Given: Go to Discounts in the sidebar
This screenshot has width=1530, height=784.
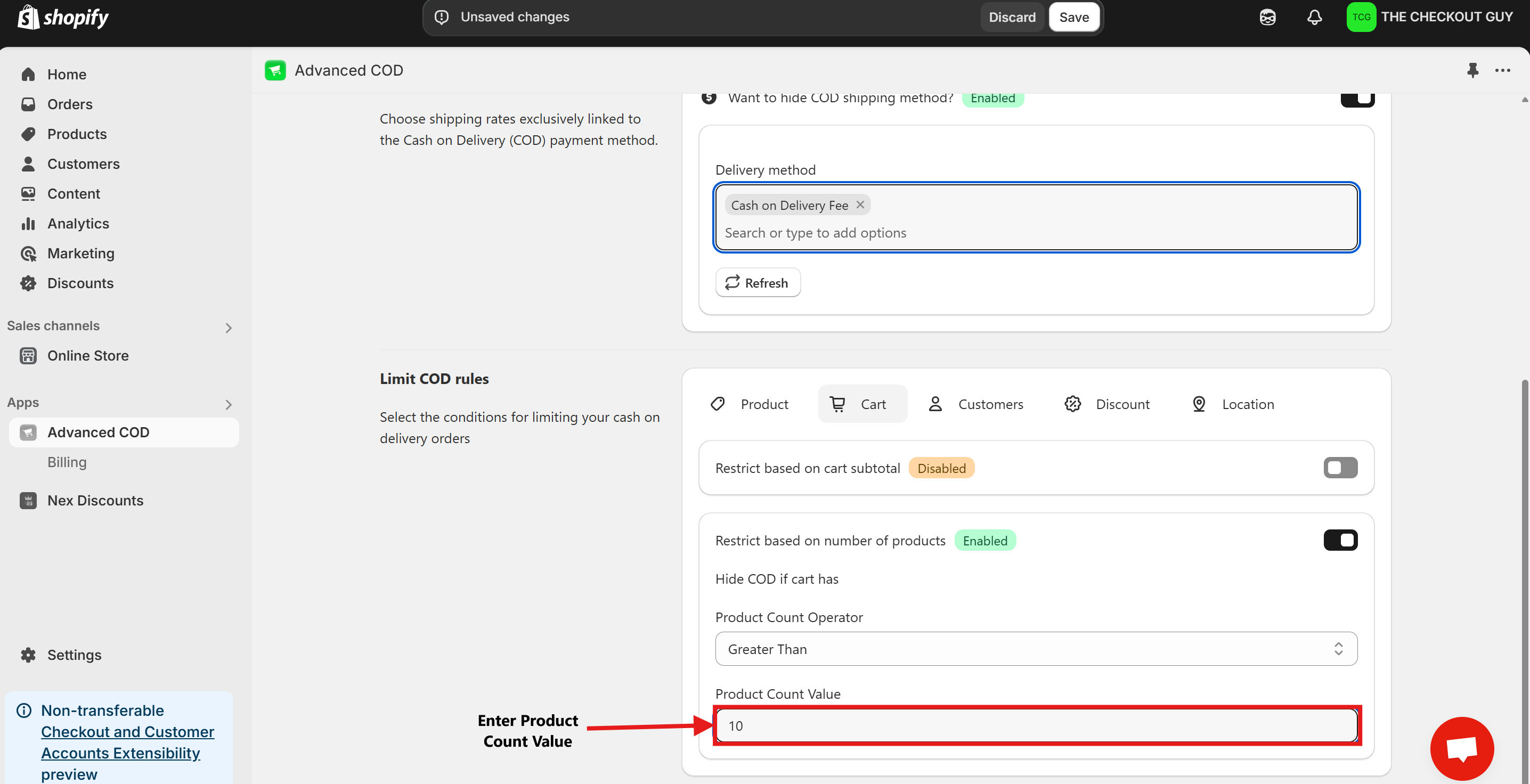Looking at the screenshot, I should click(80, 283).
